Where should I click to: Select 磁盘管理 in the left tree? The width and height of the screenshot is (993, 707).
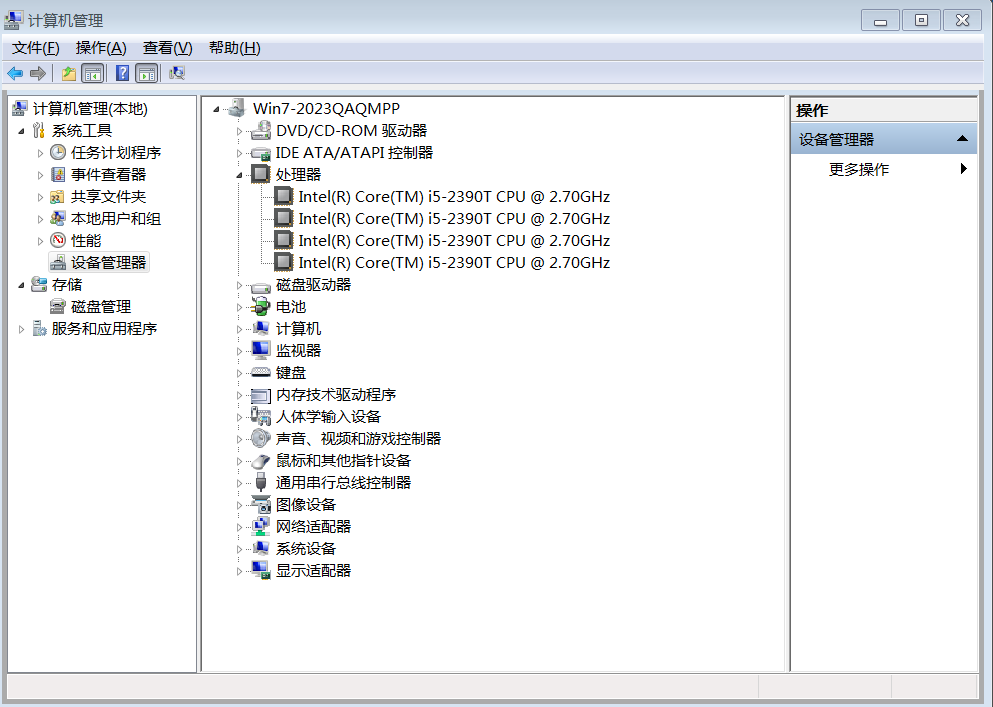(100, 307)
